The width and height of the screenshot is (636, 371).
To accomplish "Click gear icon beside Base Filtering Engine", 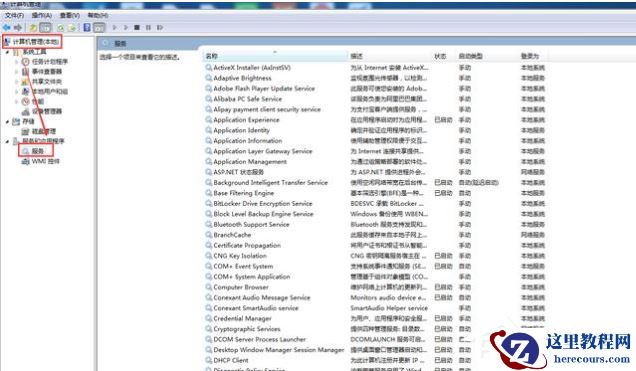I will coord(208,193).
